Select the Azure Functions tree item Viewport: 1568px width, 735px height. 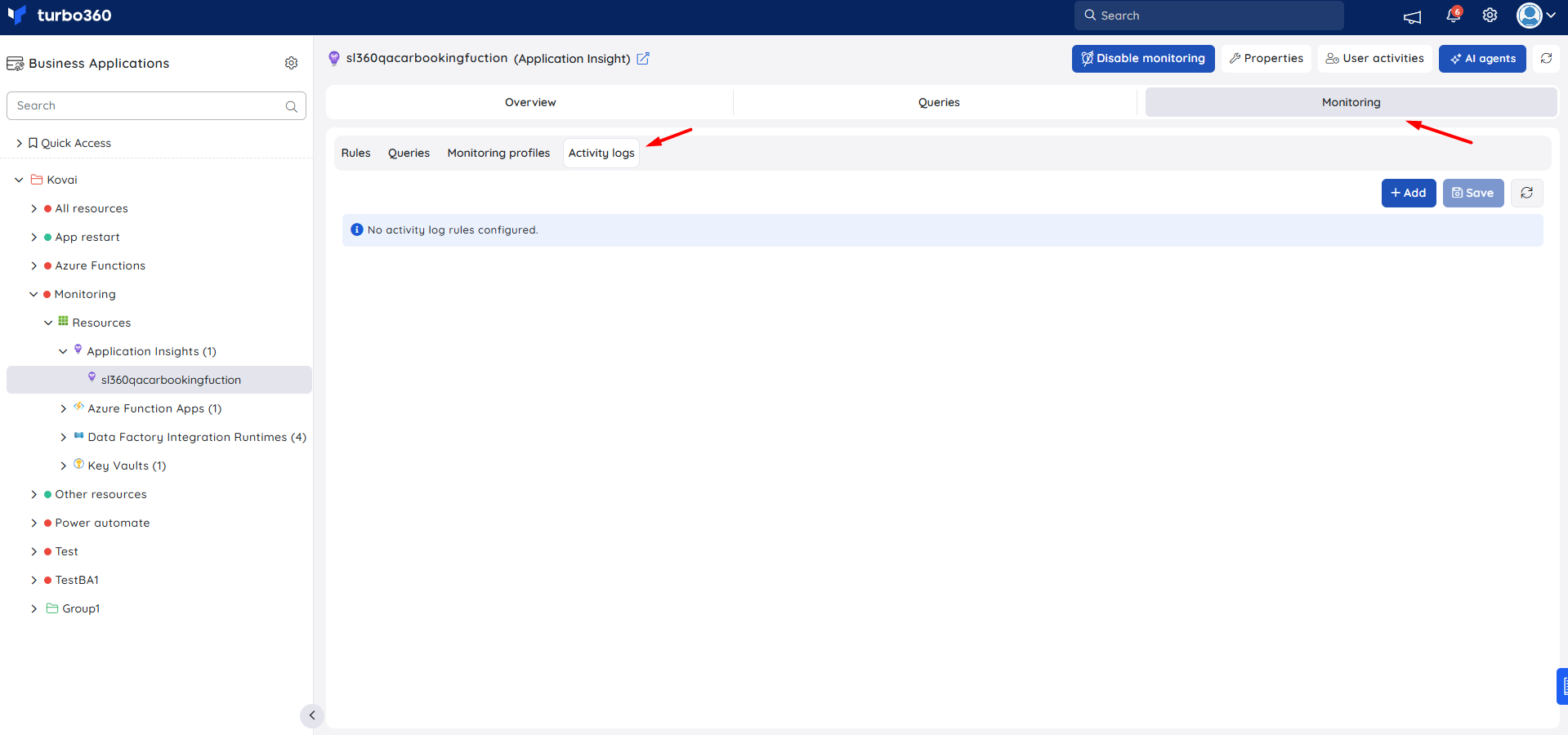(x=100, y=266)
